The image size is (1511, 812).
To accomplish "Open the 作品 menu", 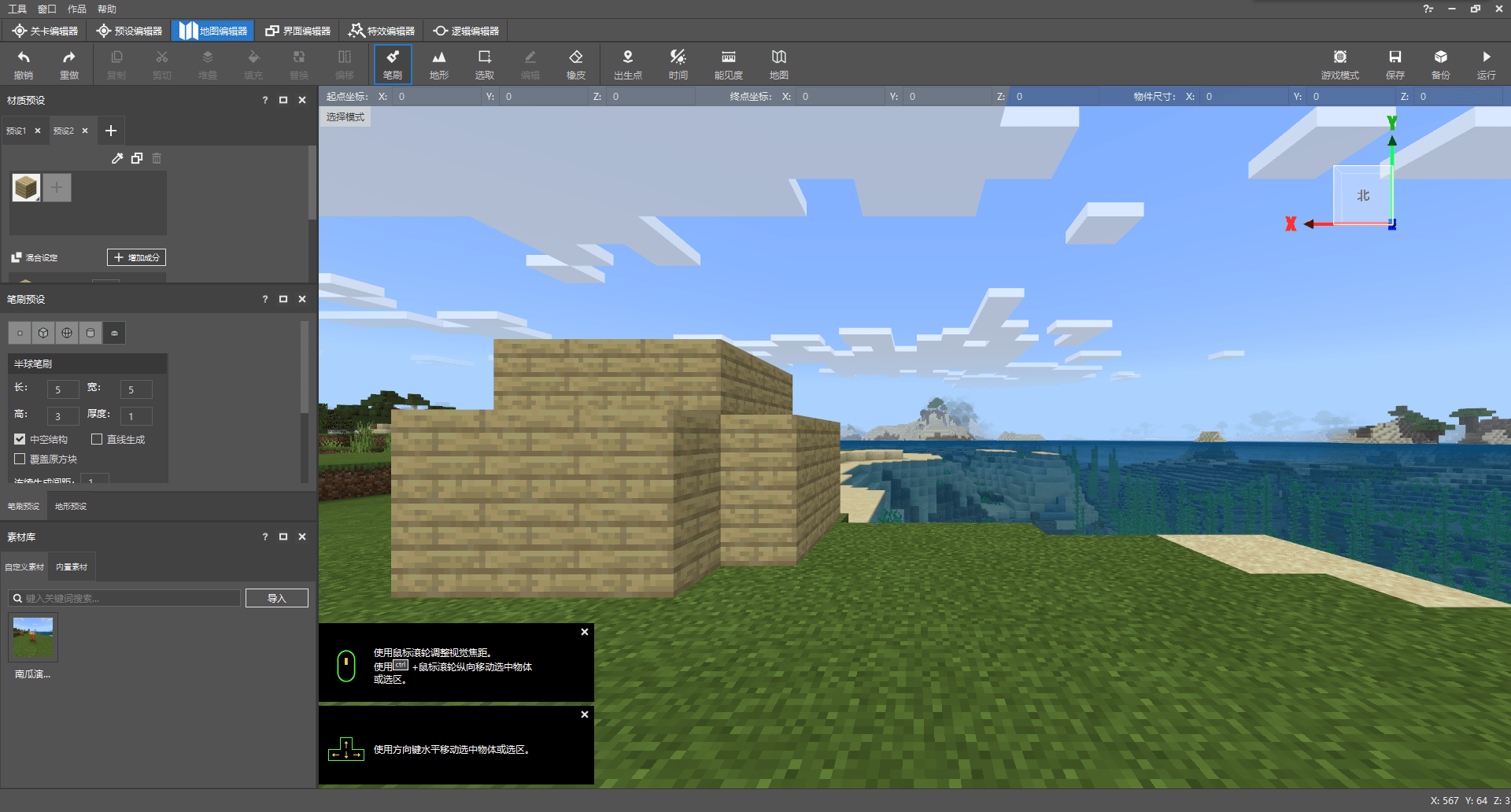I will tap(77, 9).
